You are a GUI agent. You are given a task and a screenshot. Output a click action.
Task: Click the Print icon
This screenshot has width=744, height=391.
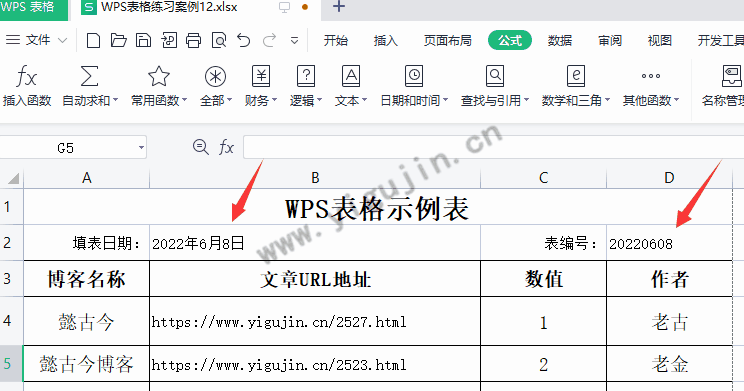click(x=194, y=41)
